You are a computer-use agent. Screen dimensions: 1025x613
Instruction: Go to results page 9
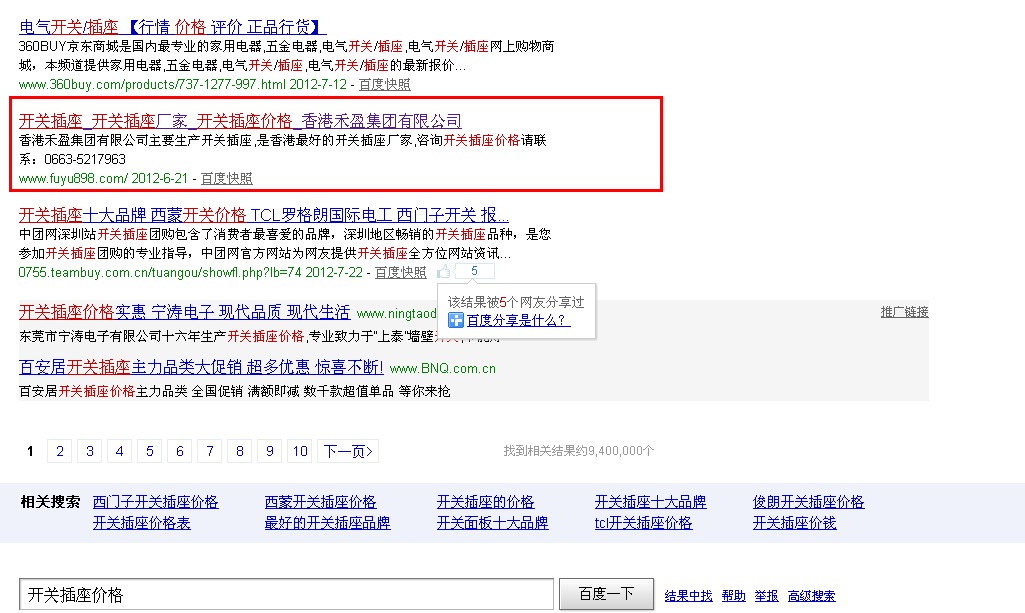pos(269,451)
